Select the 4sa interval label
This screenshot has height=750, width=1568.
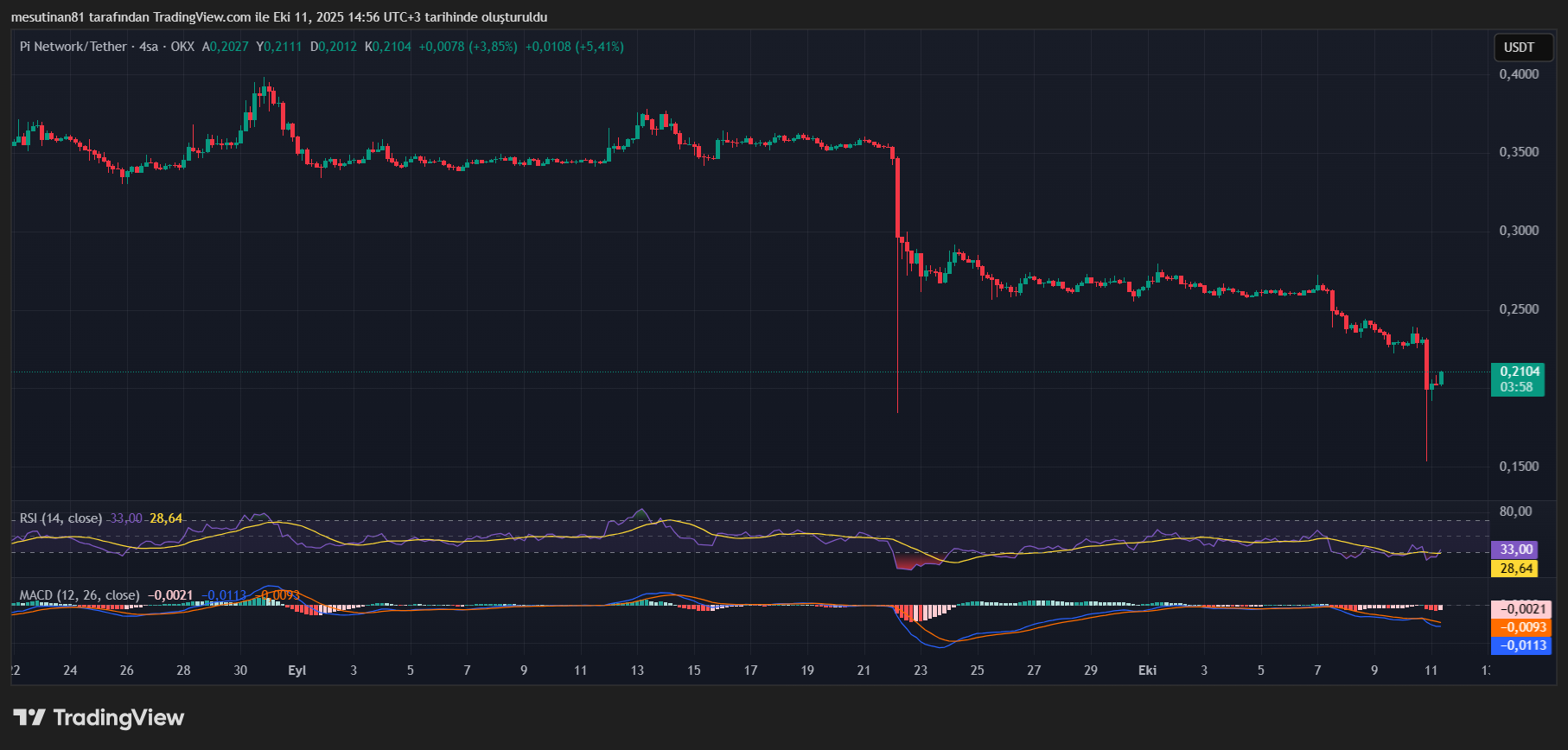coord(149,47)
